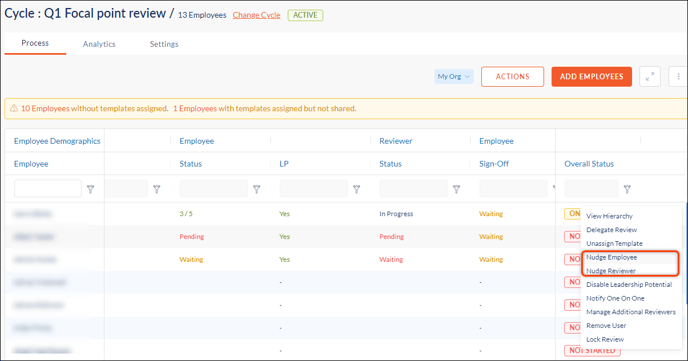Open the My Org dropdown

[454, 76]
